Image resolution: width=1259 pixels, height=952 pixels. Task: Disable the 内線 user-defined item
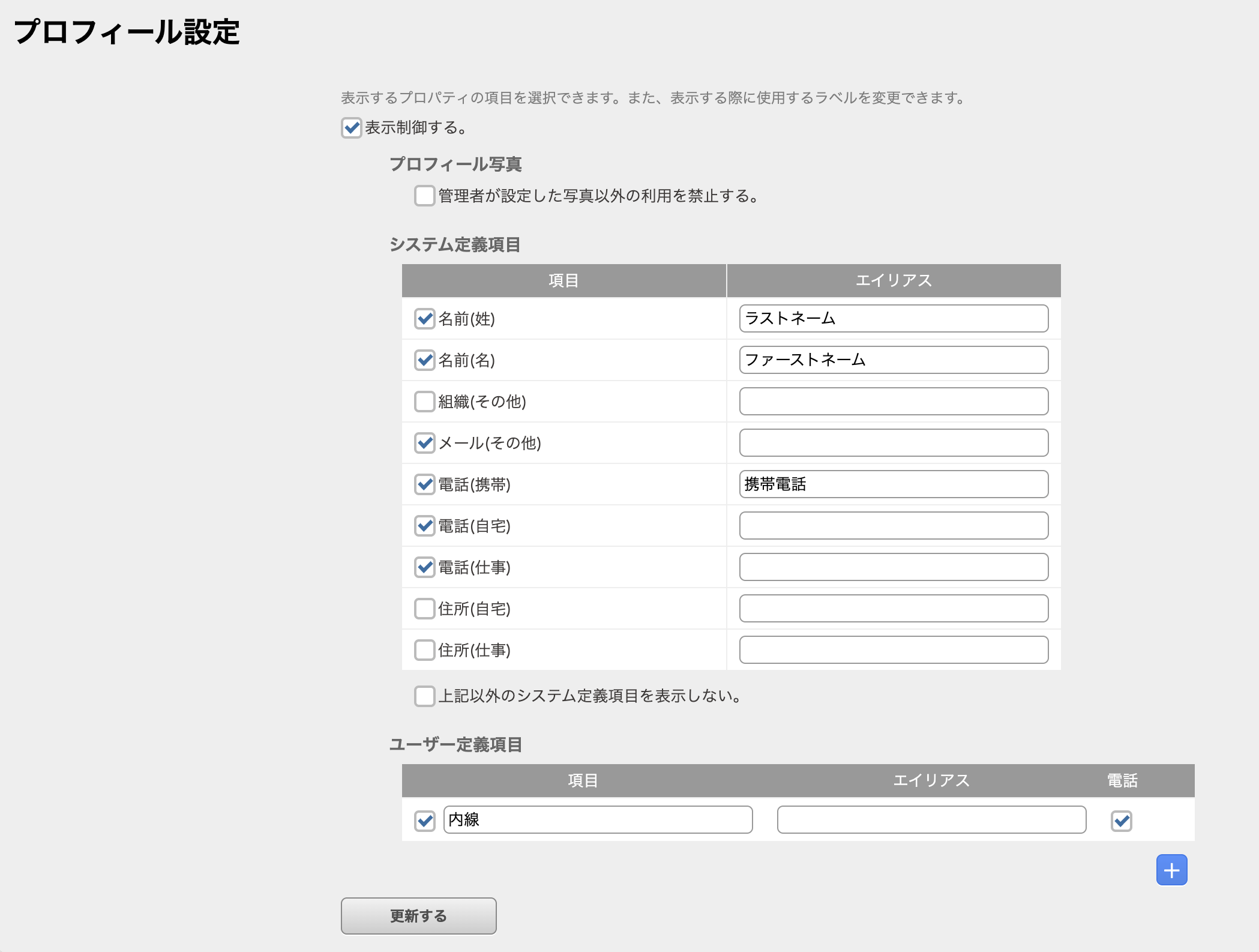pyautogui.click(x=425, y=820)
